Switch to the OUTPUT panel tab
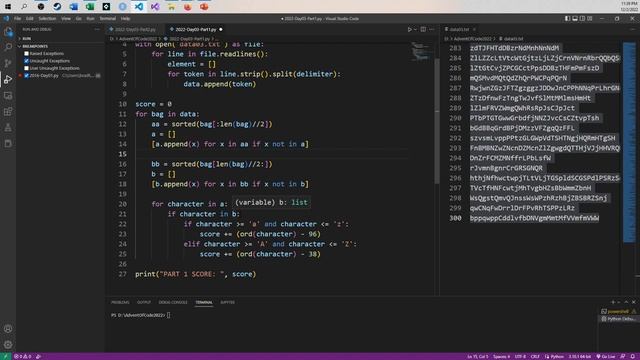The height and width of the screenshot is (360, 640). click(x=144, y=302)
